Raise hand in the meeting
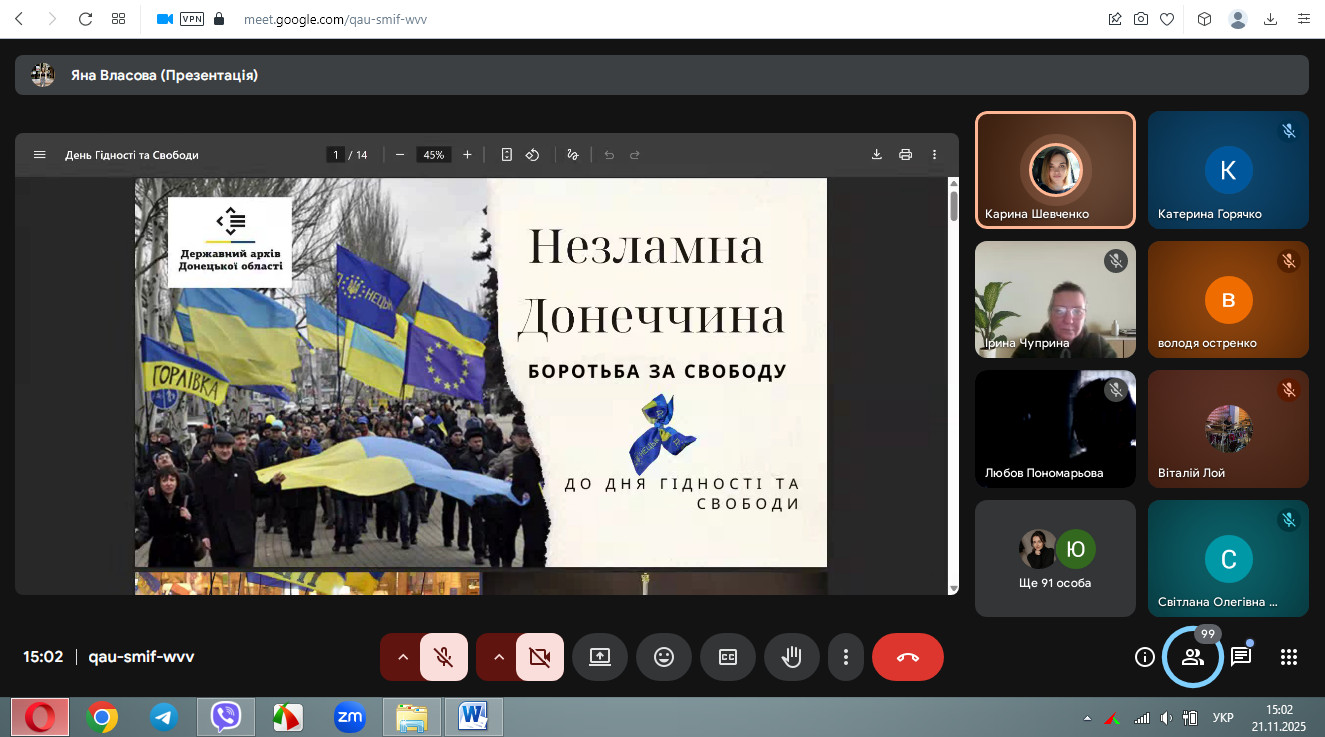 click(792, 657)
